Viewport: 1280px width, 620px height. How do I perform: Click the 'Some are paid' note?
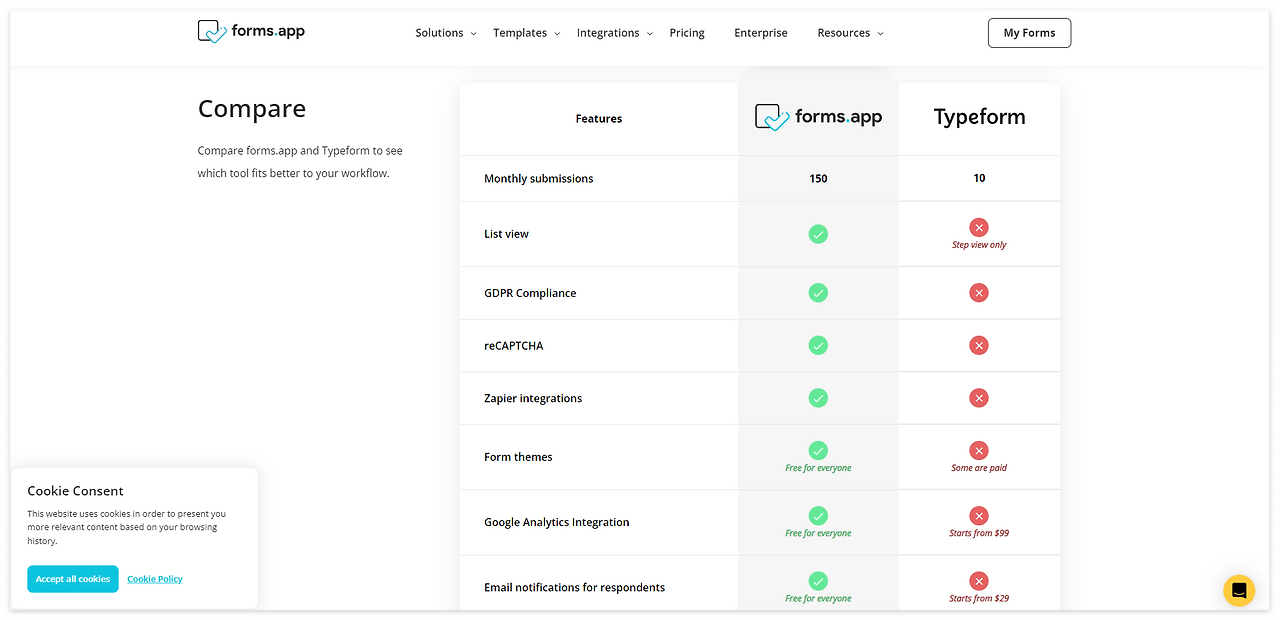(979, 468)
